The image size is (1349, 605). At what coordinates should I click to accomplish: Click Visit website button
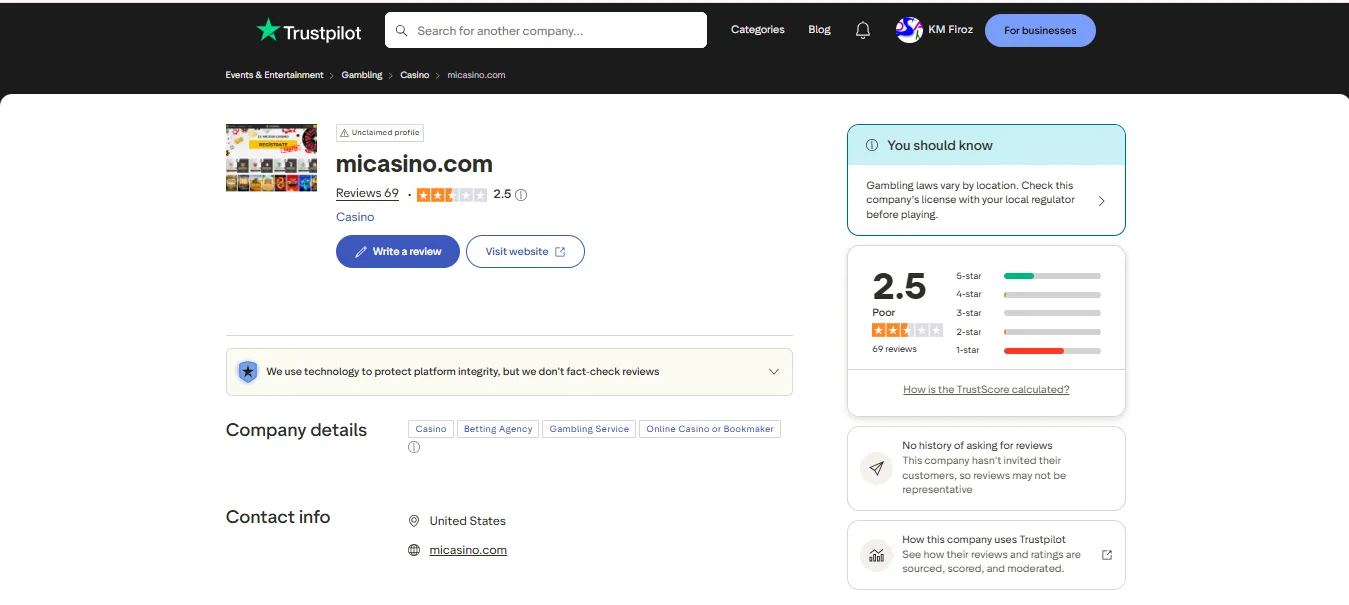525,252
